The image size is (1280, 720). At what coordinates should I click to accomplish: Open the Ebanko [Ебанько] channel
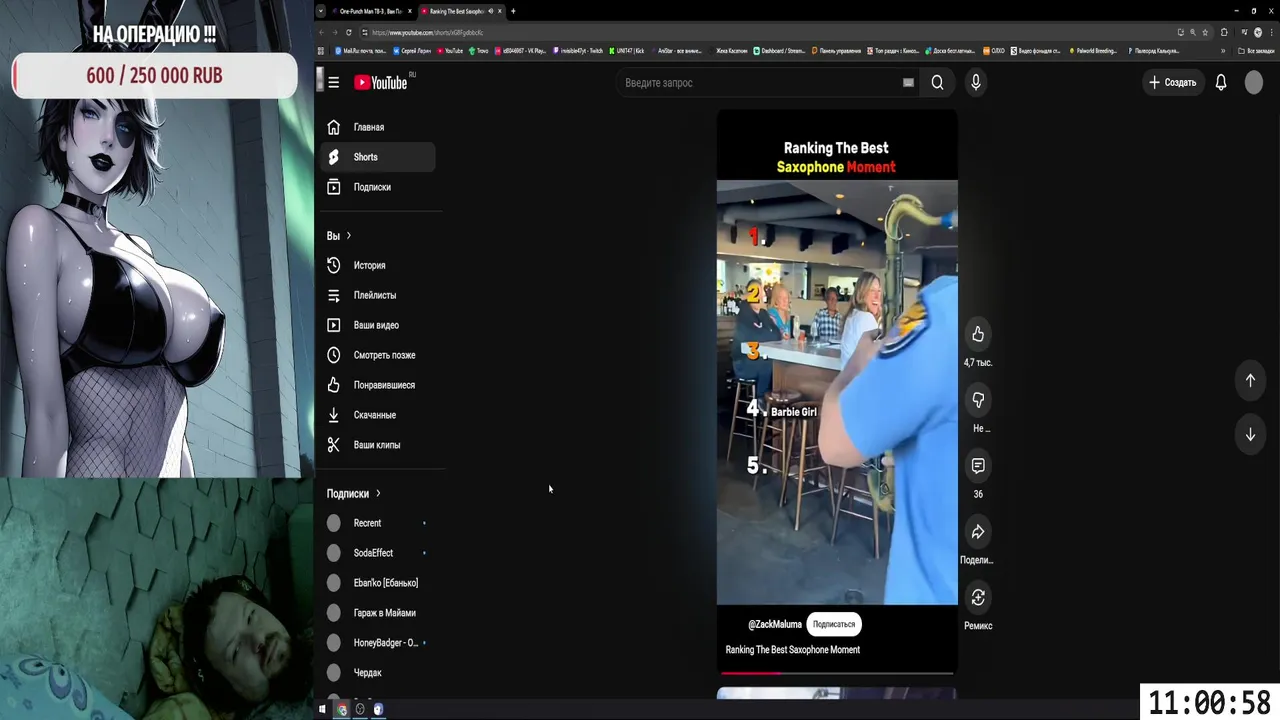click(378, 583)
